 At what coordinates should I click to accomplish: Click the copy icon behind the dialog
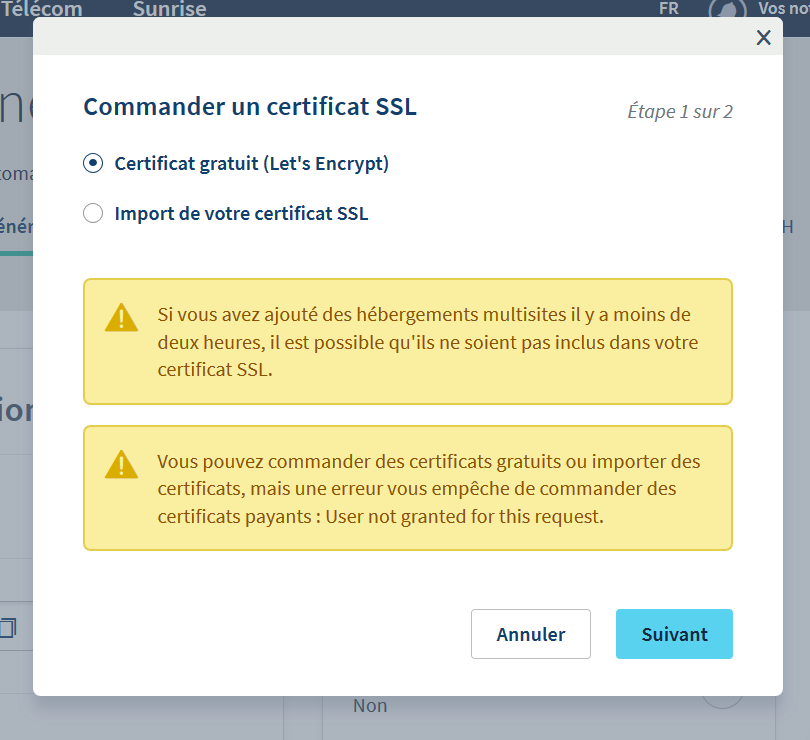tap(8, 627)
